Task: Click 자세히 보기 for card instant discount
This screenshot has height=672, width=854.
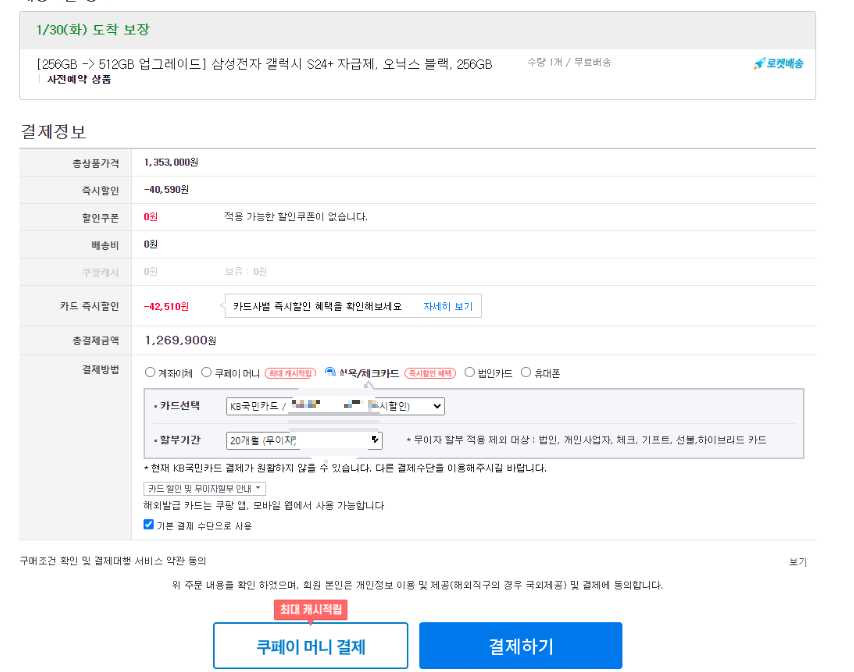Action: click(x=447, y=305)
